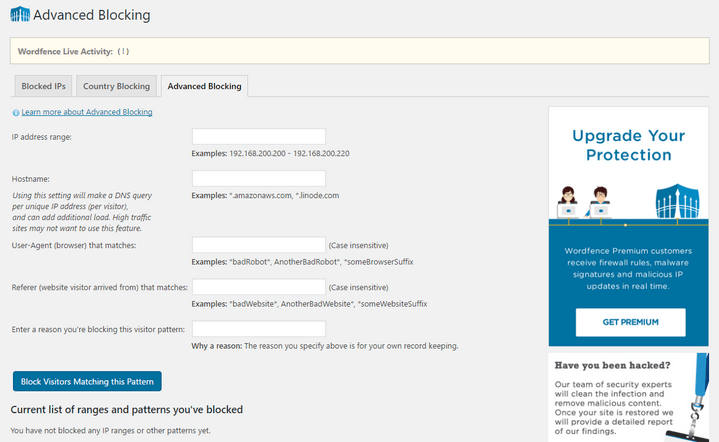Select the Advanced Blocking tab
Viewport: 719px width, 442px height.
(x=205, y=86)
